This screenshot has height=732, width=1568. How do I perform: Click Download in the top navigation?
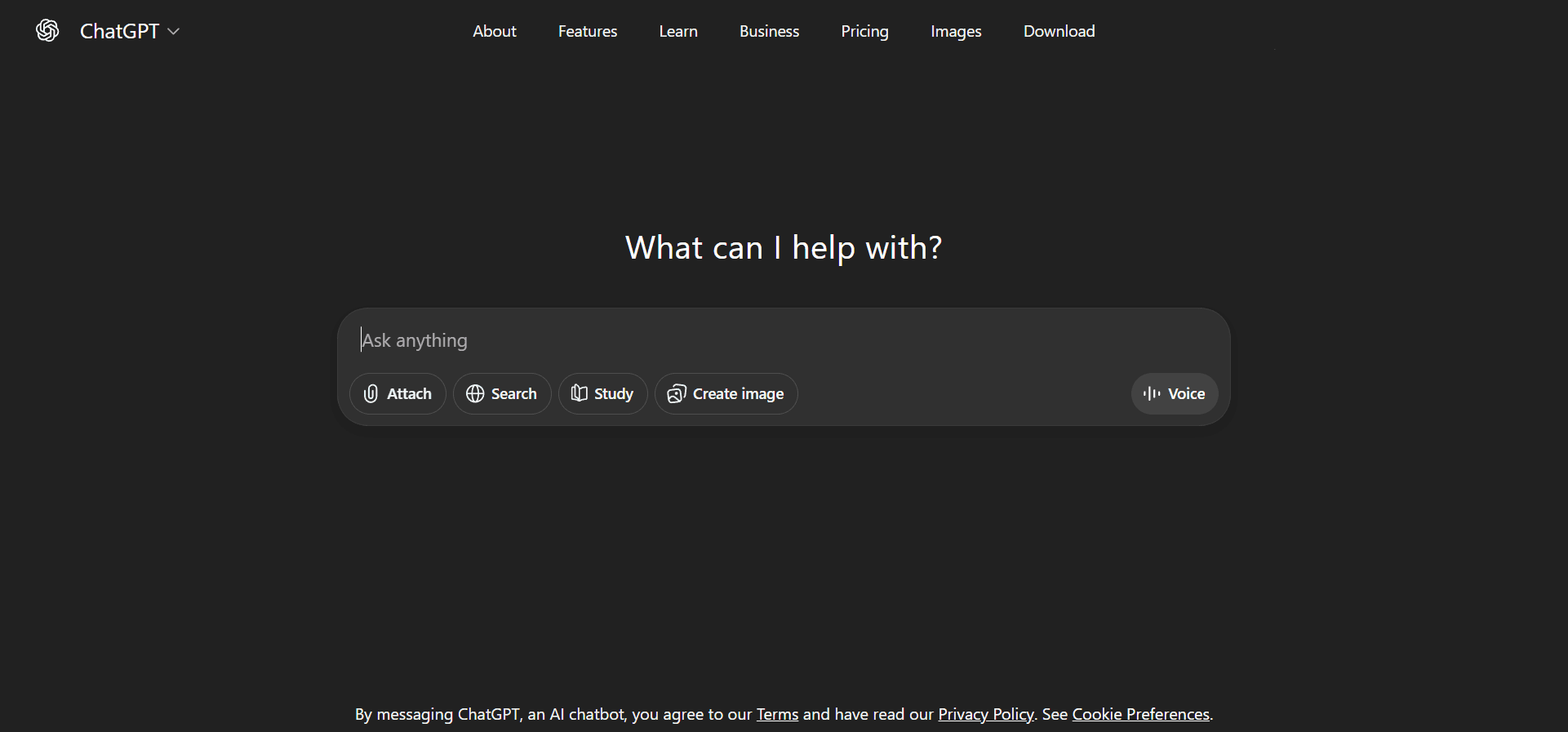(x=1059, y=31)
